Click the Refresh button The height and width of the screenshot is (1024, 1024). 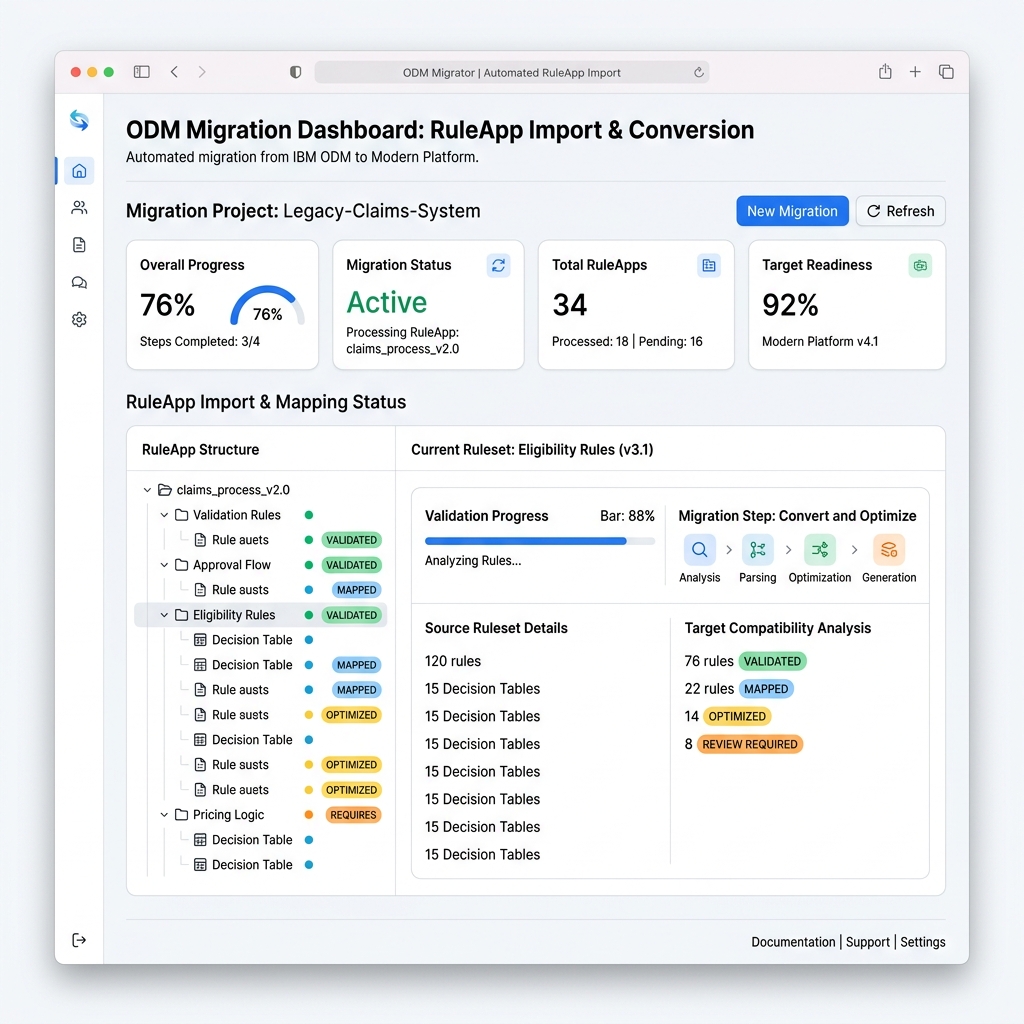coord(901,211)
